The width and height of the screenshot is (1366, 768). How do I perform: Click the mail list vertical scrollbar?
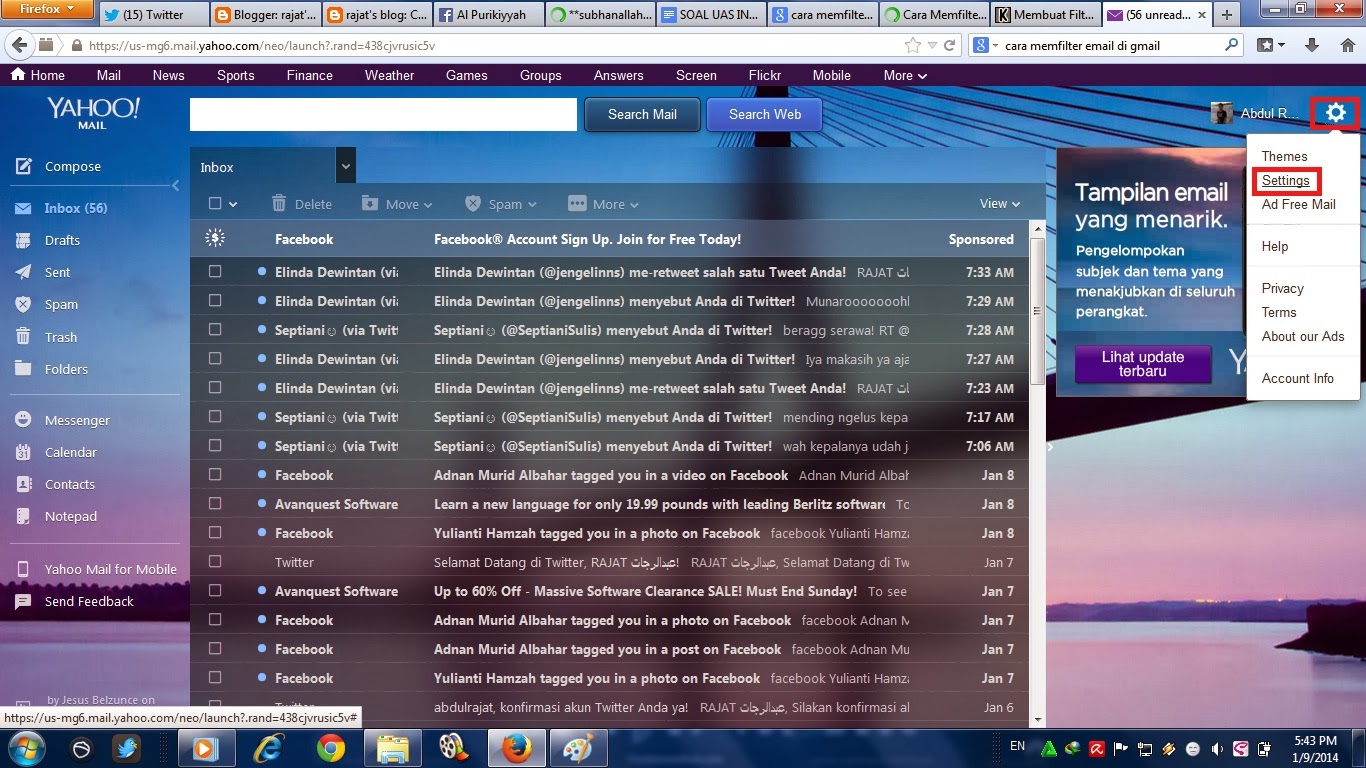tap(1037, 310)
